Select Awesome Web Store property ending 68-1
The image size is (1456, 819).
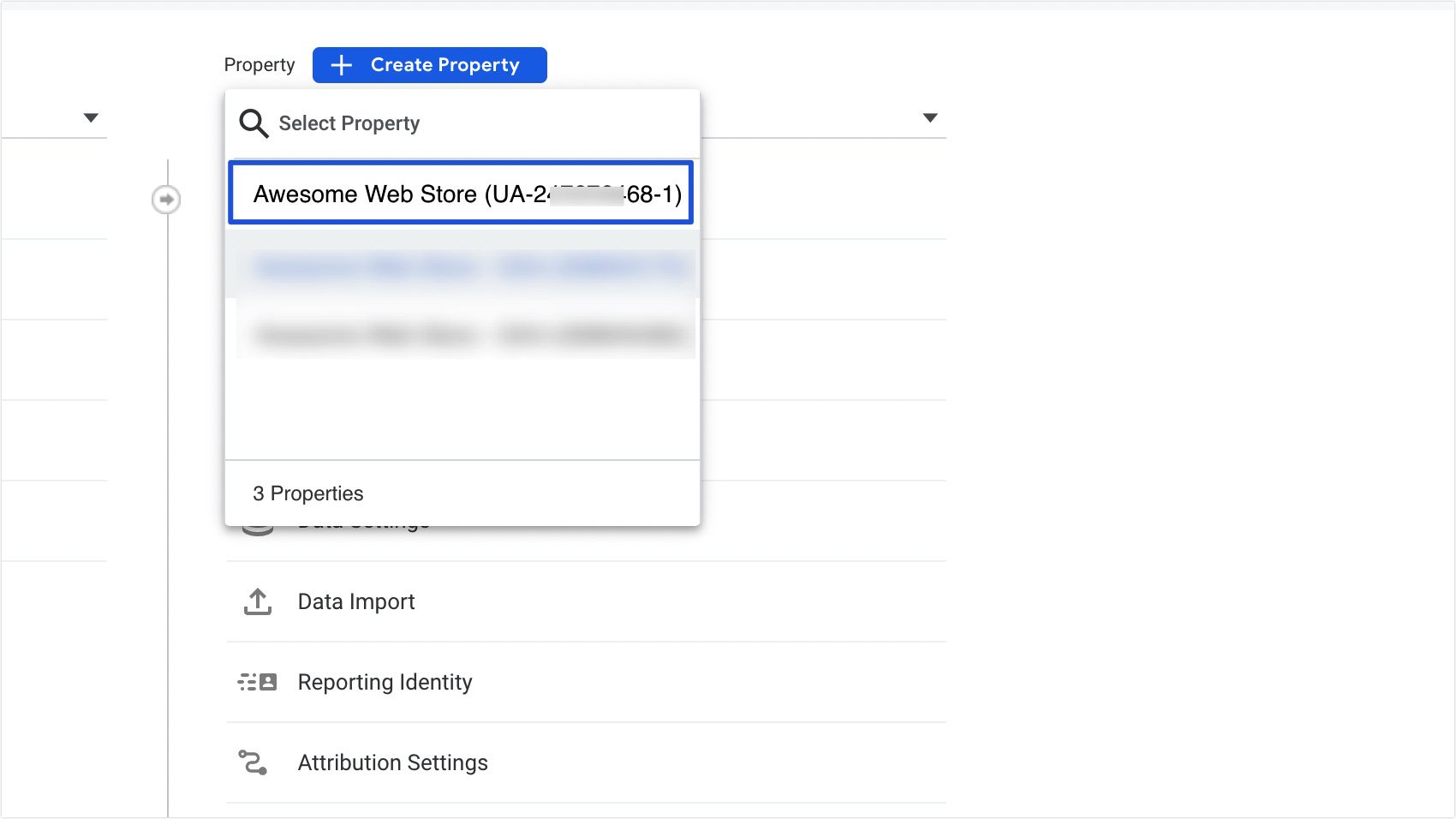[461, 193]
